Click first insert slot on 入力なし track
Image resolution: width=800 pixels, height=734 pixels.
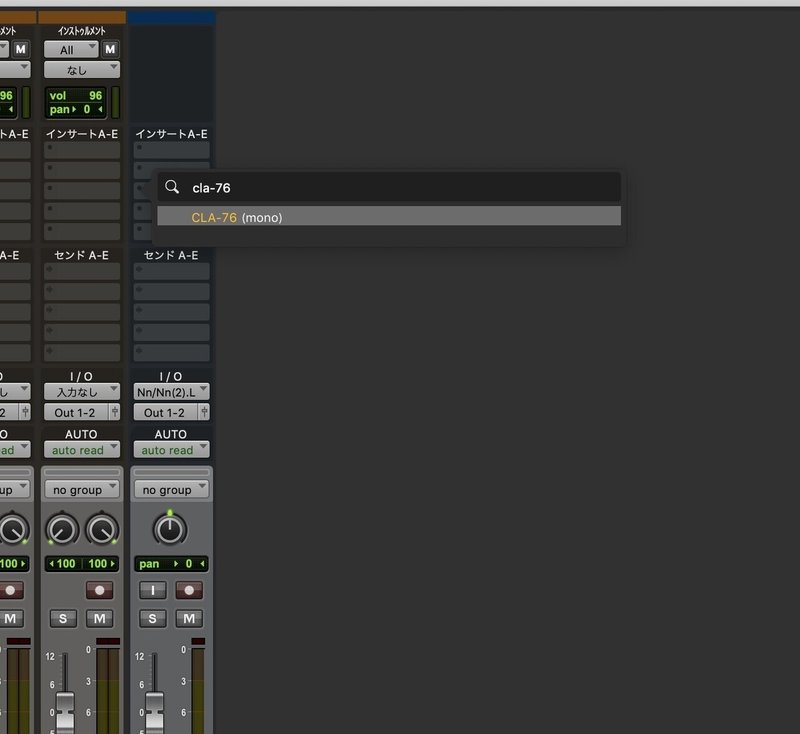tap(82, 150)
